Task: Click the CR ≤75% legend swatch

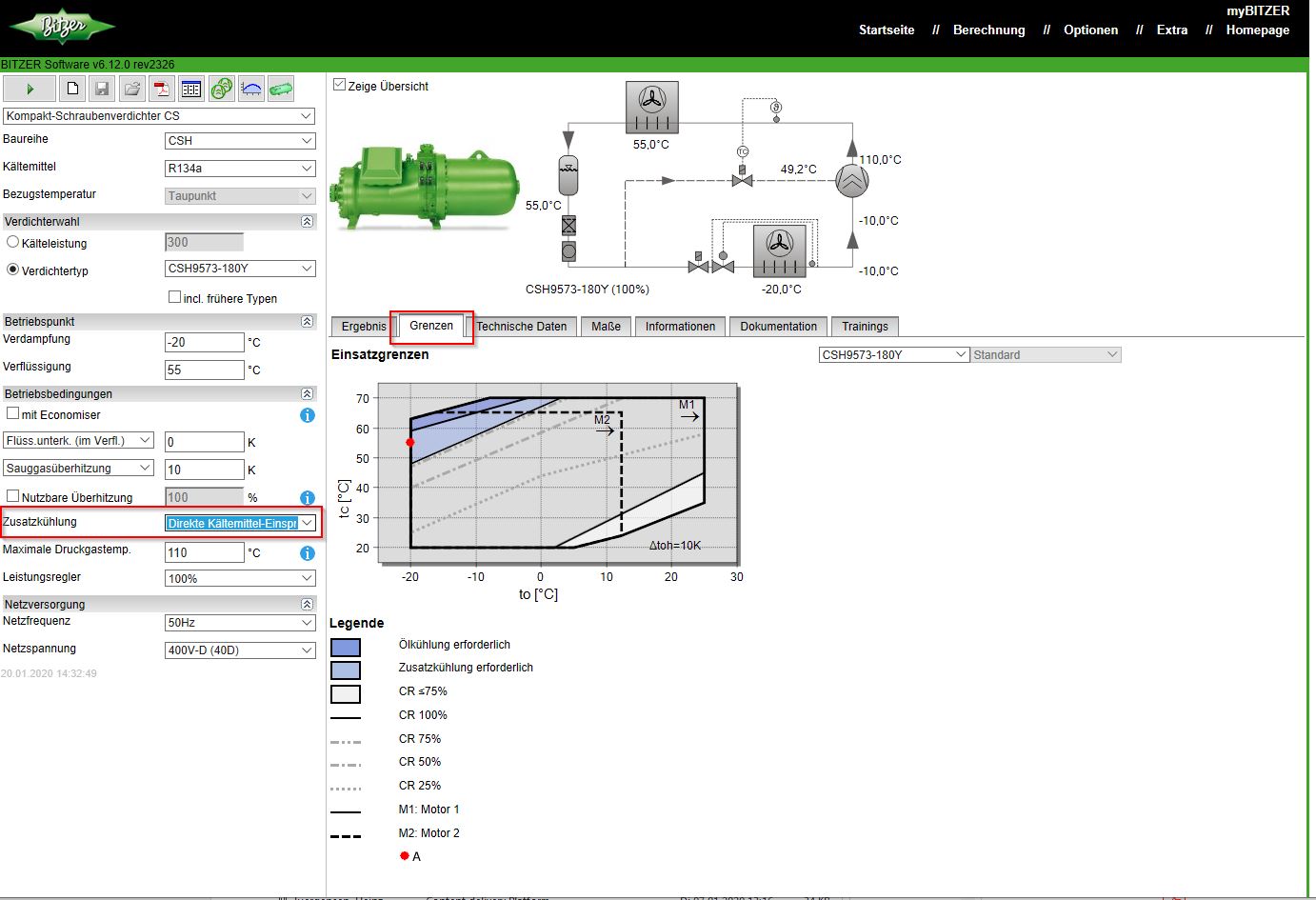Action: coord(346,694)
